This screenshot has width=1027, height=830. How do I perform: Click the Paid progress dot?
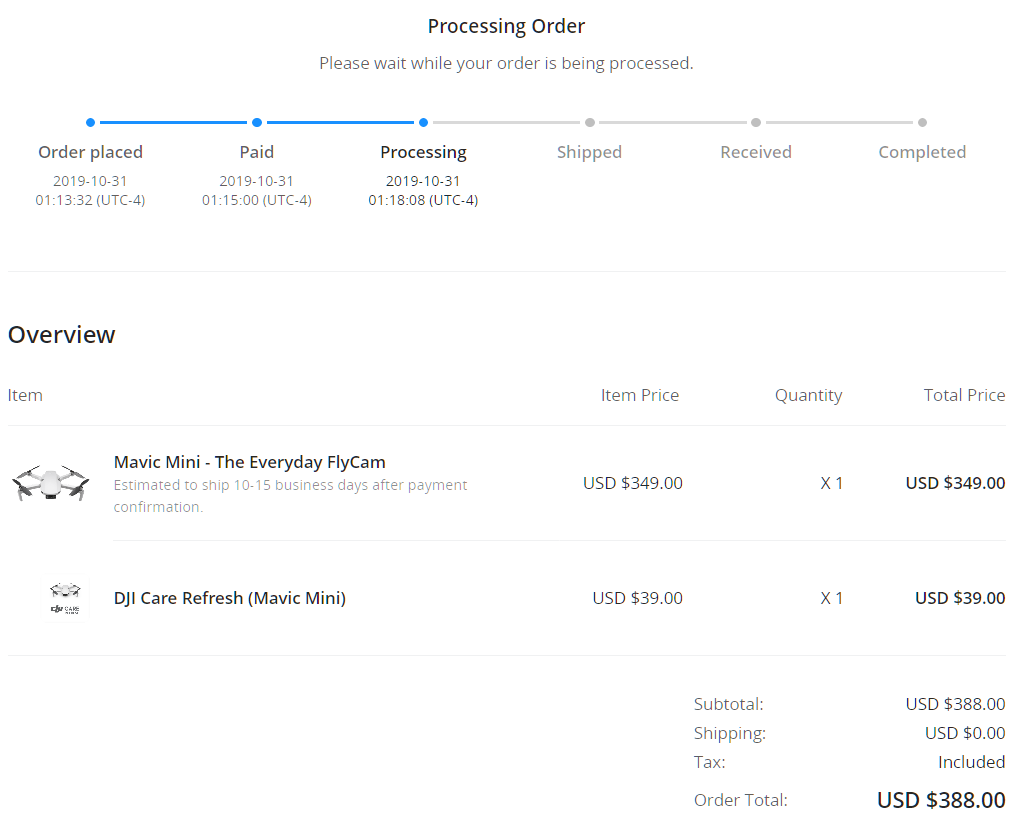coord(257,123)
